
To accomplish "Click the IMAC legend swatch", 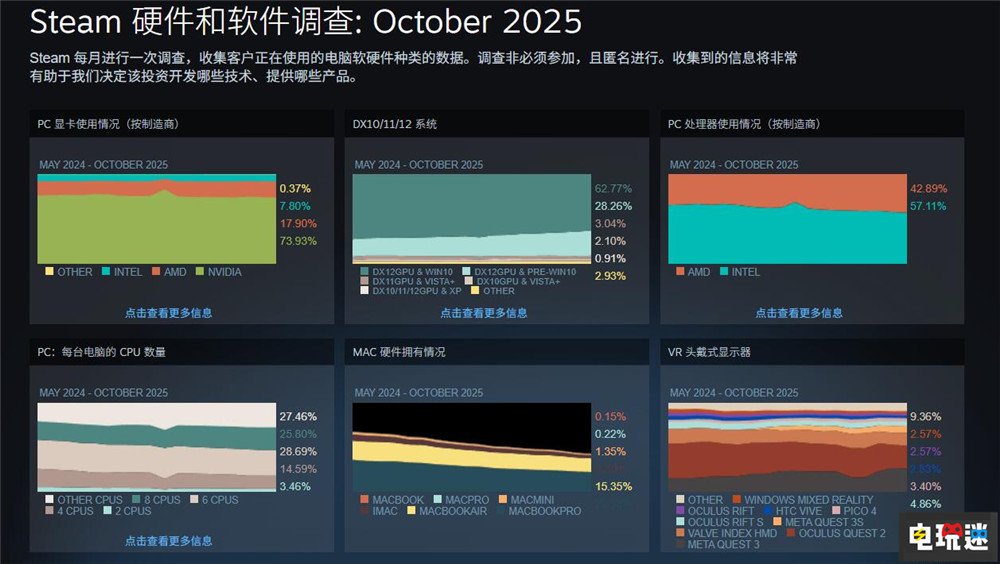I will coord(364,511).
